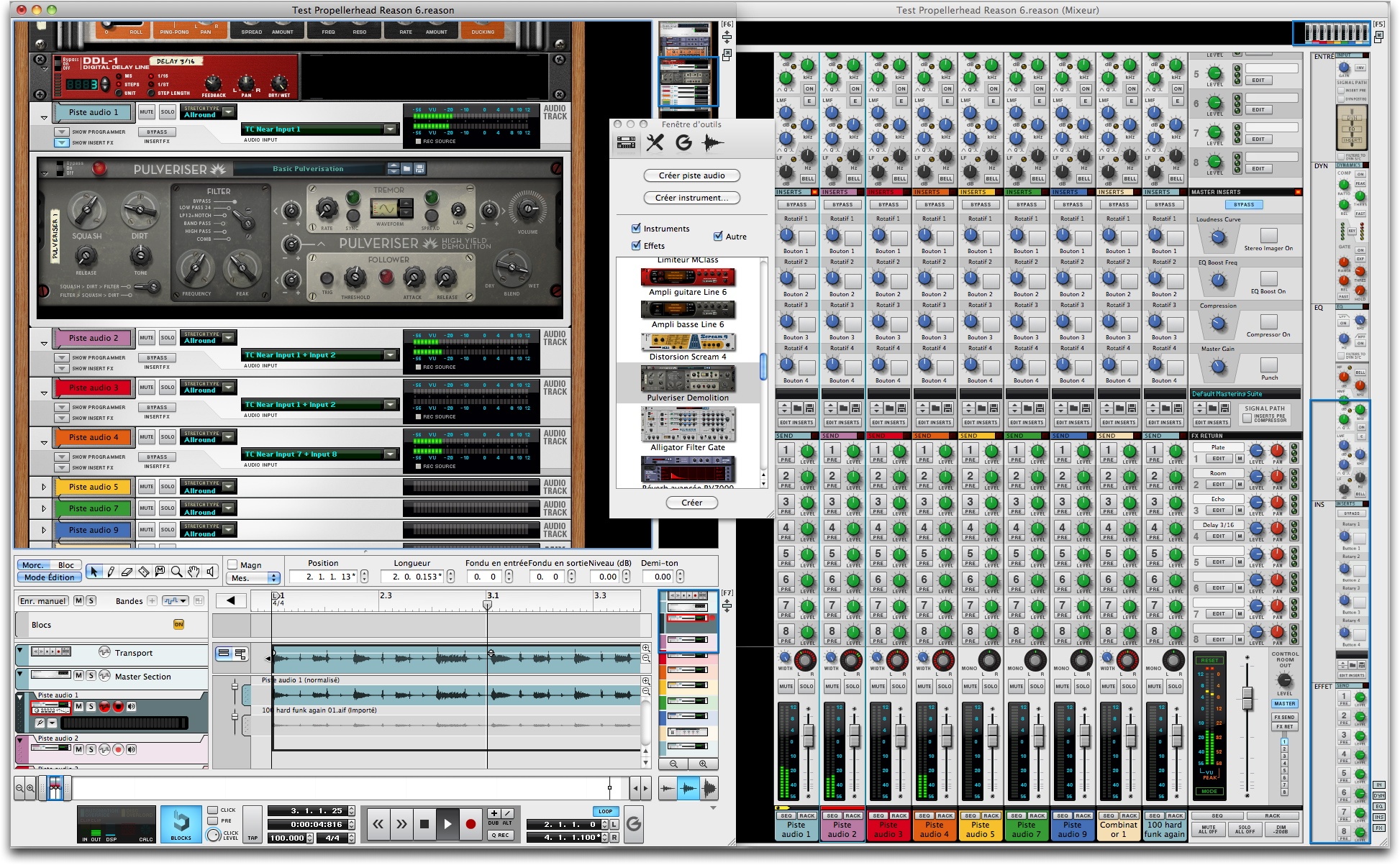Screen dimensions: 1400x865
Task: Select the Pencil tool in sequencer toolbar
Action: [111, 572]
